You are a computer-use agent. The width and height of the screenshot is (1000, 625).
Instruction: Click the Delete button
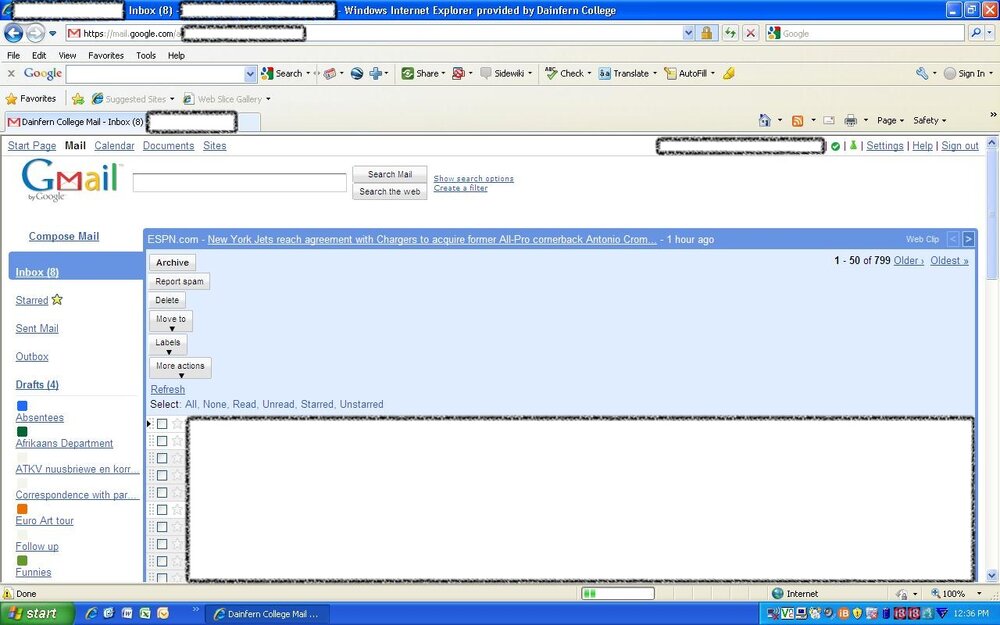coord(167,300)
